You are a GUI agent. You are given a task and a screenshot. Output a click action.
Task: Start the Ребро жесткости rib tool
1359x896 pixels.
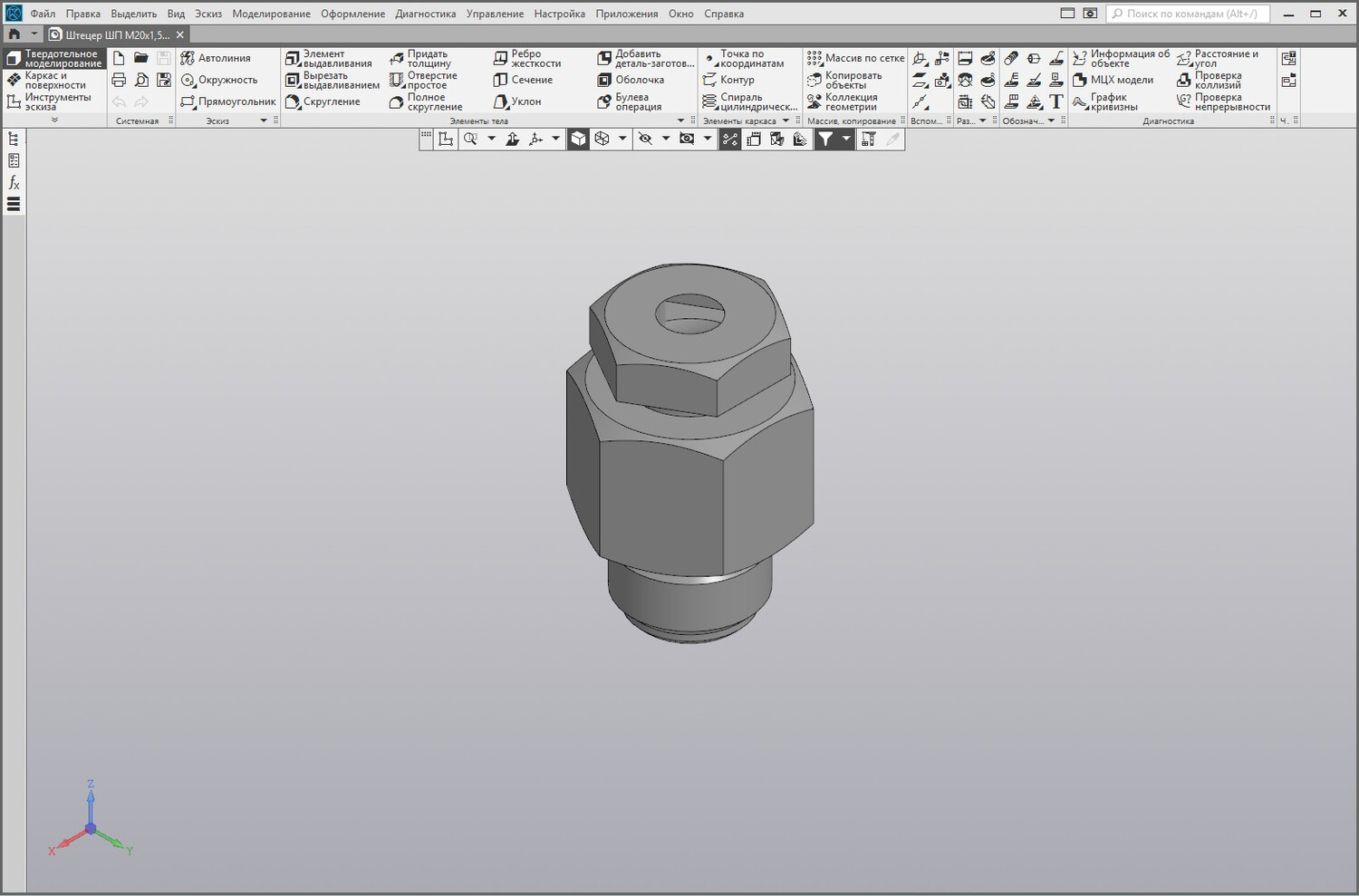click(527, 59)
